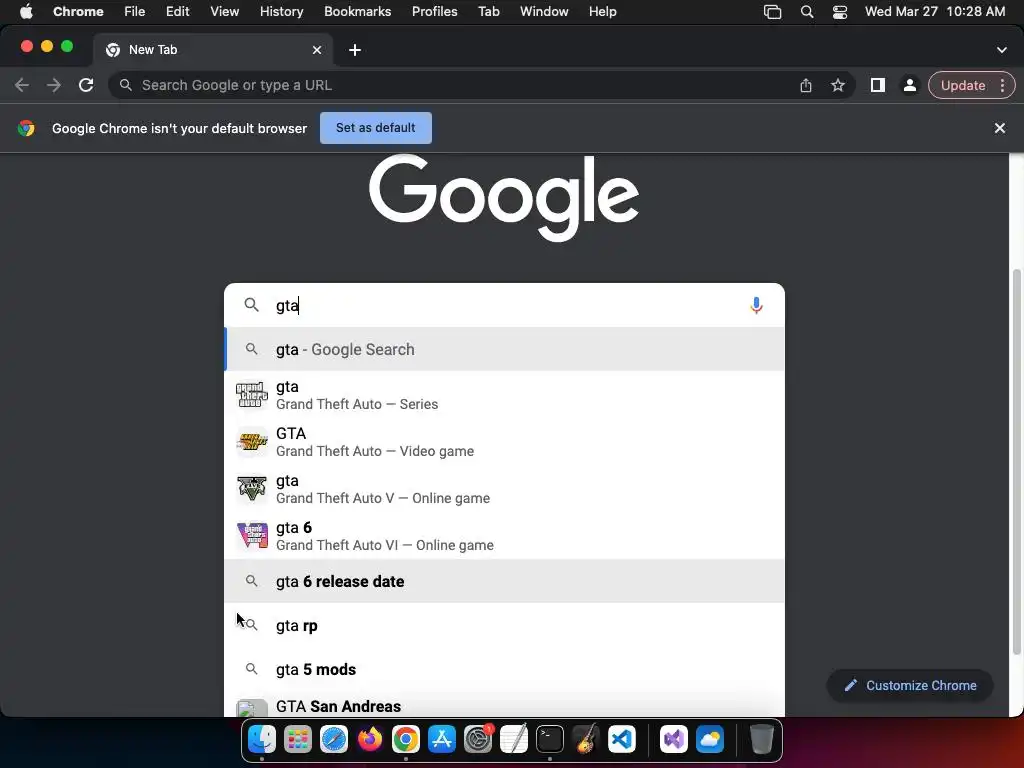
Task: Select 'gta rp' suggestion
Action: pyautogui.click(x=504, y=626)
